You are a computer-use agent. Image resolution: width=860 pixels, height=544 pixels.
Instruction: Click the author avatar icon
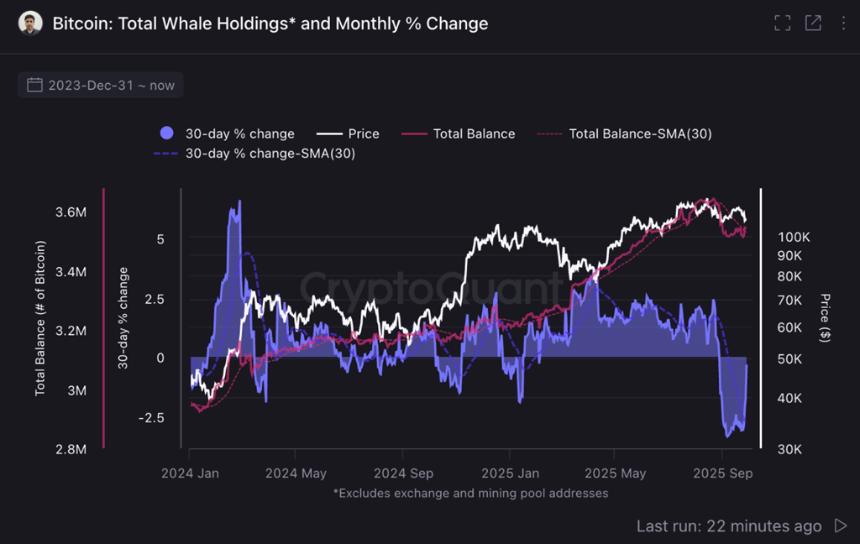pyautogui.click(x=31, y=23)
